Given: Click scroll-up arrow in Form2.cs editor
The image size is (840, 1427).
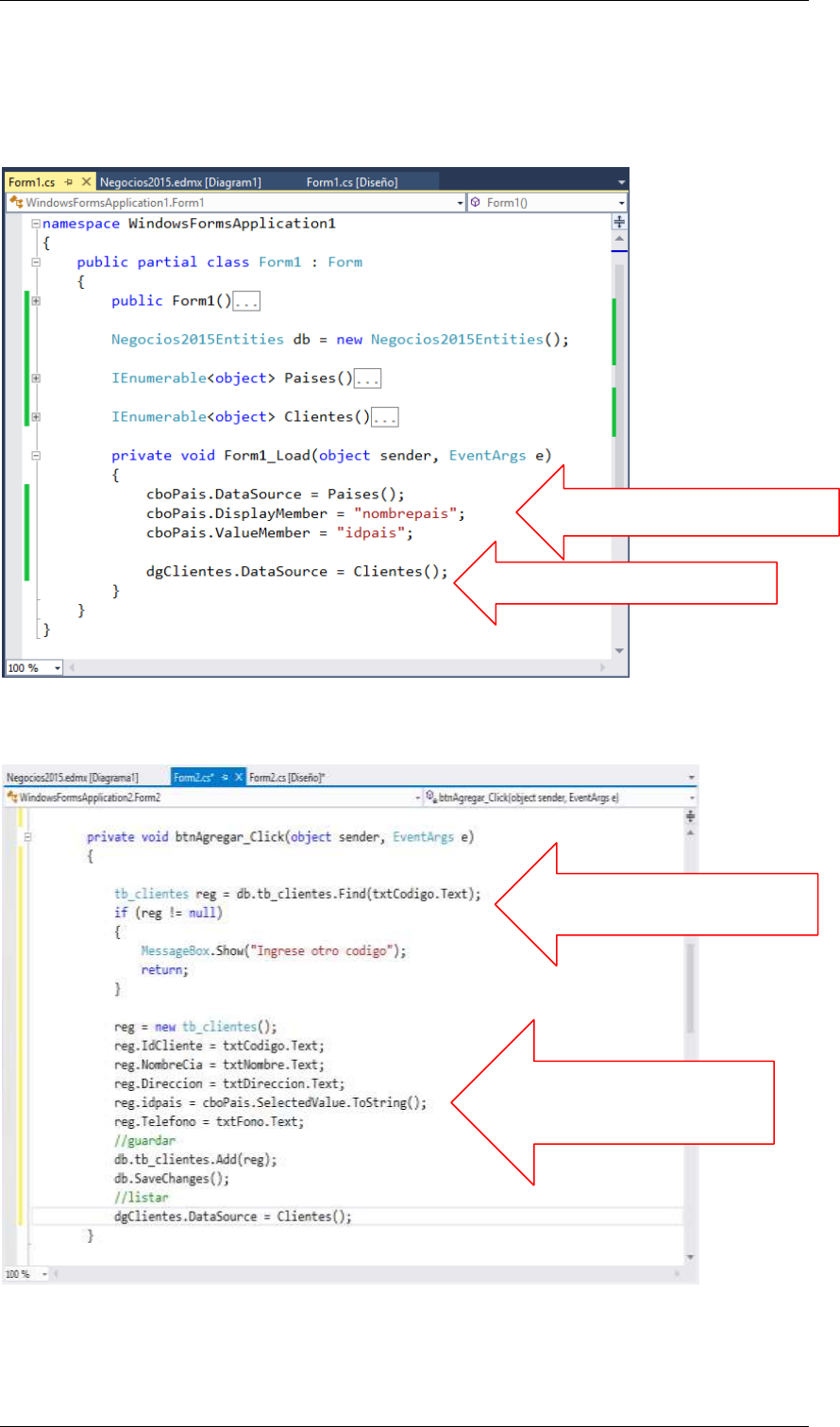Looking at the screenshot, I should click(690, 832).
